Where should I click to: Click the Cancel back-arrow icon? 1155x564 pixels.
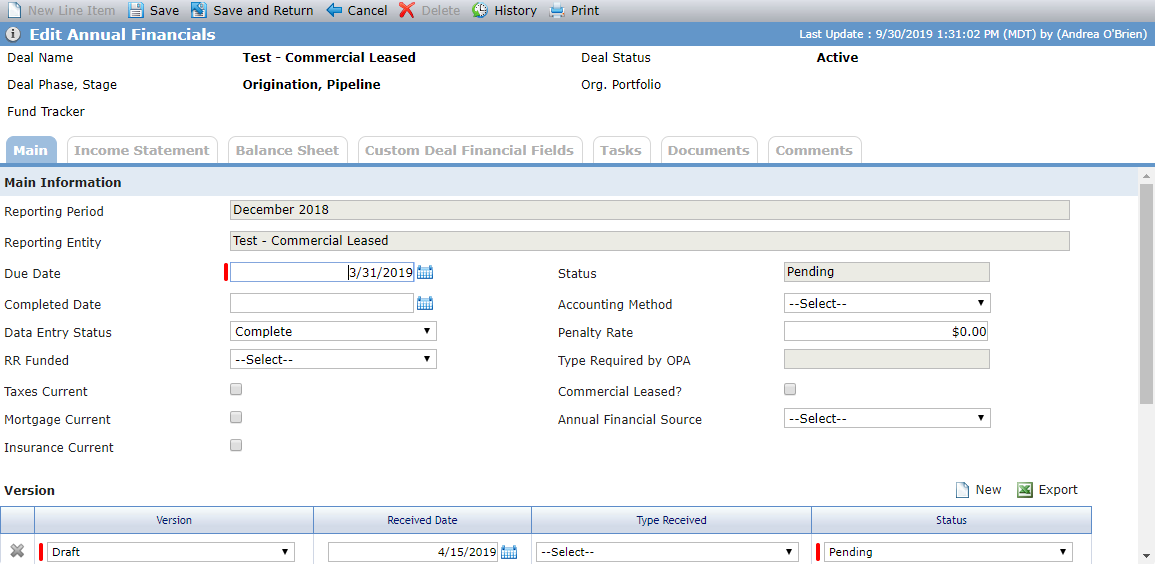334,10
